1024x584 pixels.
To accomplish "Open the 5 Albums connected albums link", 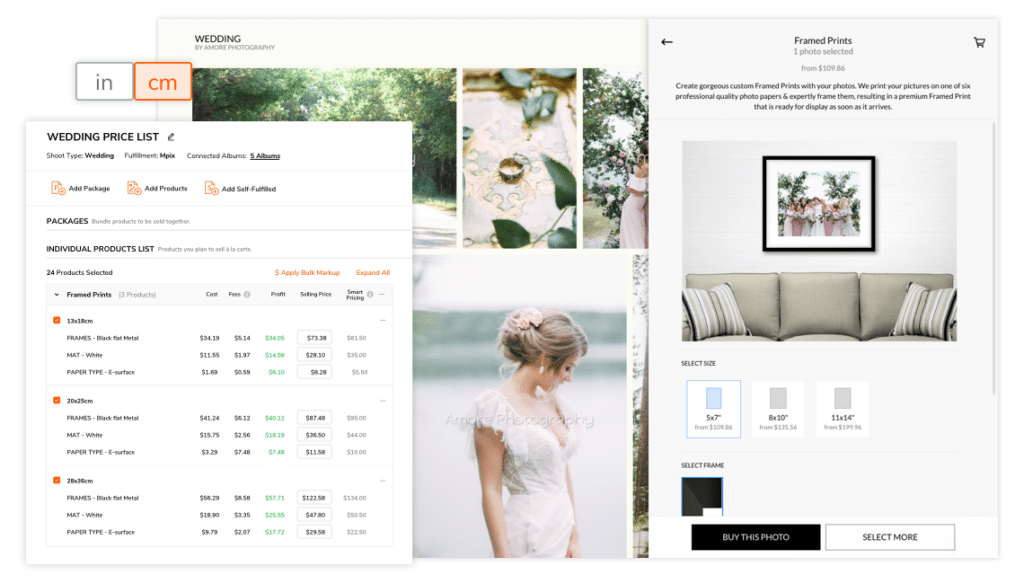I will pyautogui.click(x=265, y=156).
